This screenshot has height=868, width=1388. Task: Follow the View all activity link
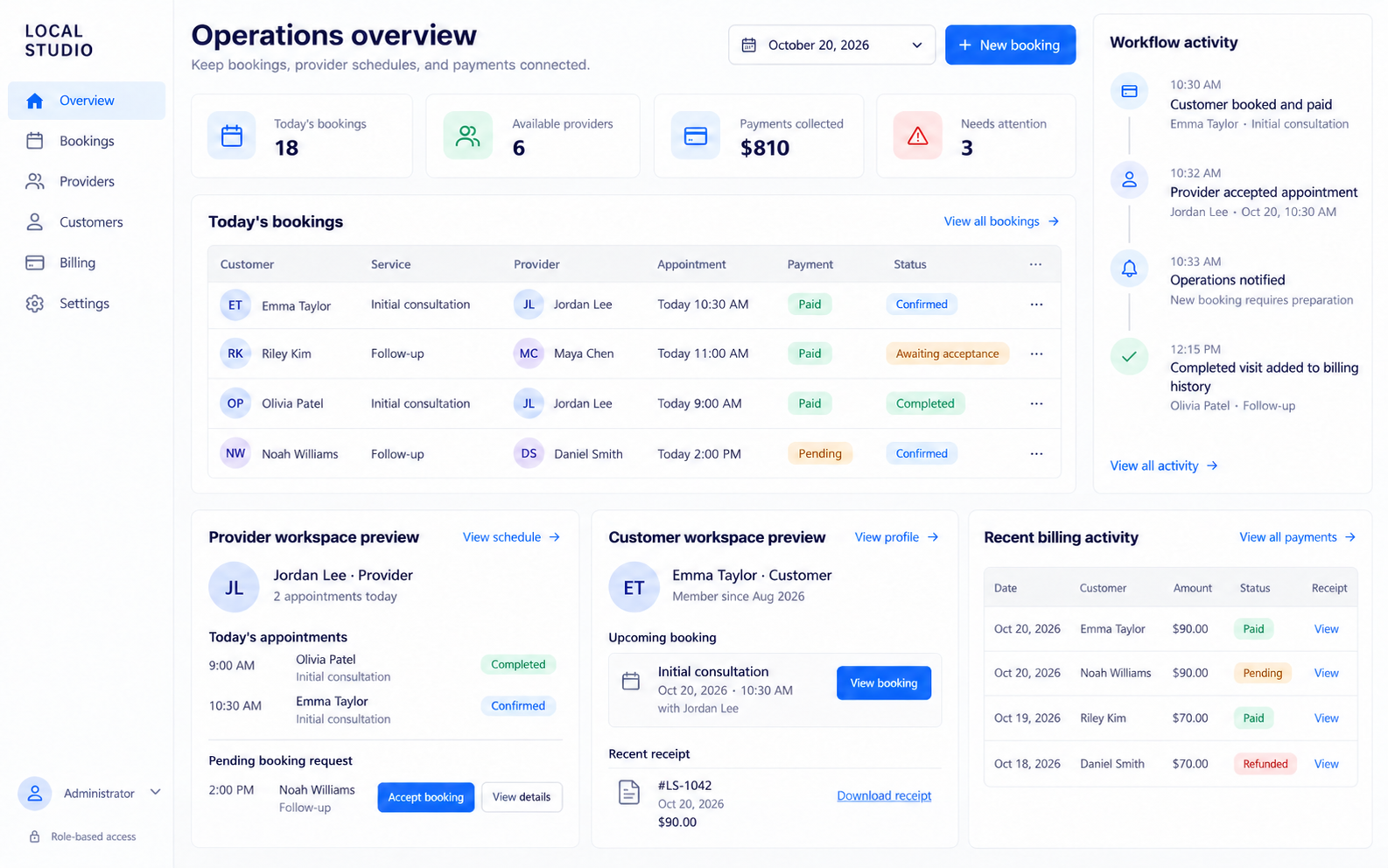(1163, 465)
